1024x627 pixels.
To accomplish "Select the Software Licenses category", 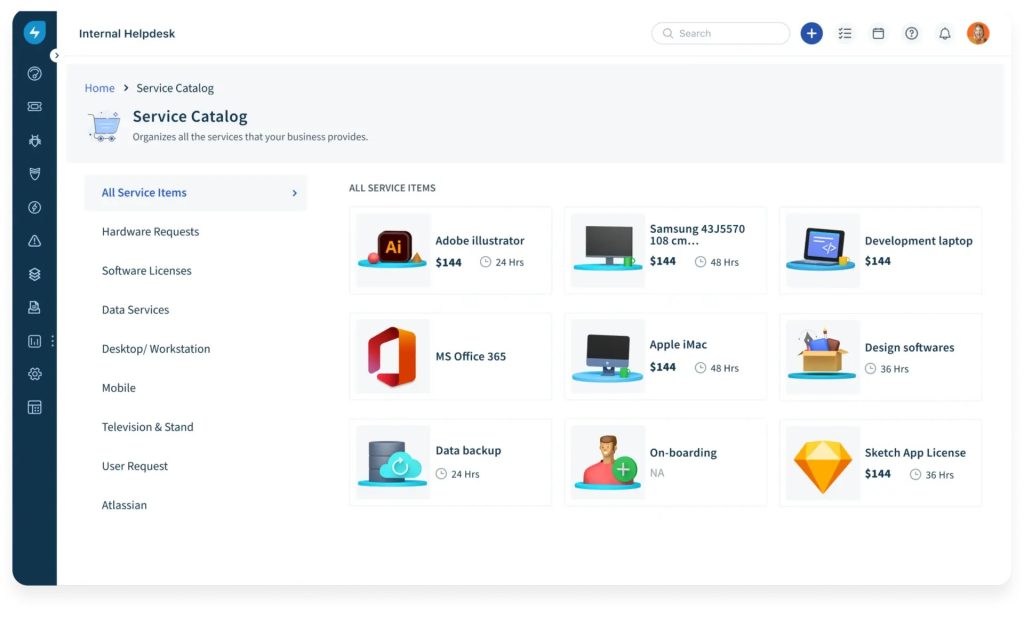I will 145,270.
